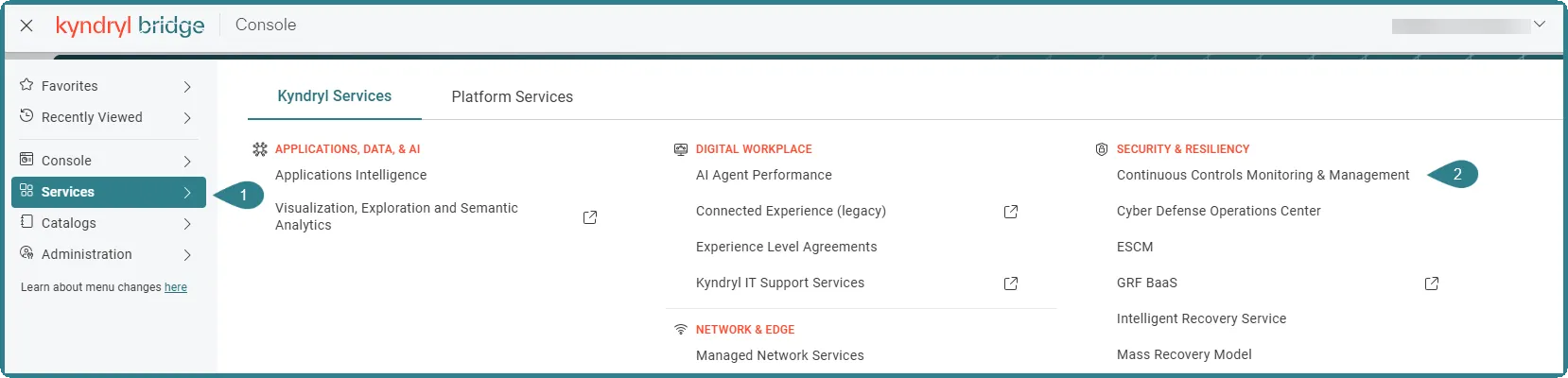Switch to the Platform Services tab
1568x378 pixels.
coord(512,96)
